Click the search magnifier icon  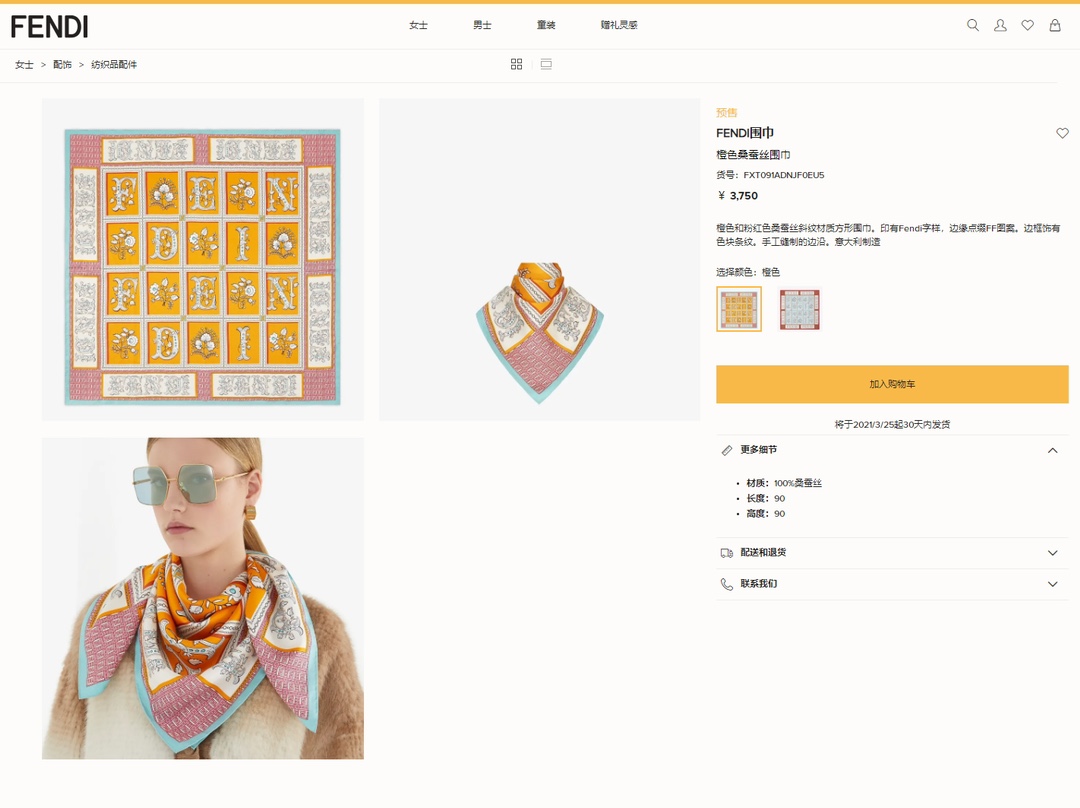pos(972,25)
